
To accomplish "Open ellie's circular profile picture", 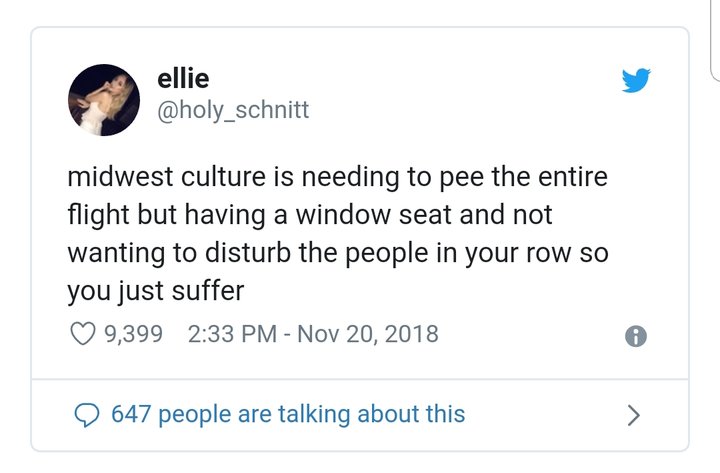I will coord(104,100).
